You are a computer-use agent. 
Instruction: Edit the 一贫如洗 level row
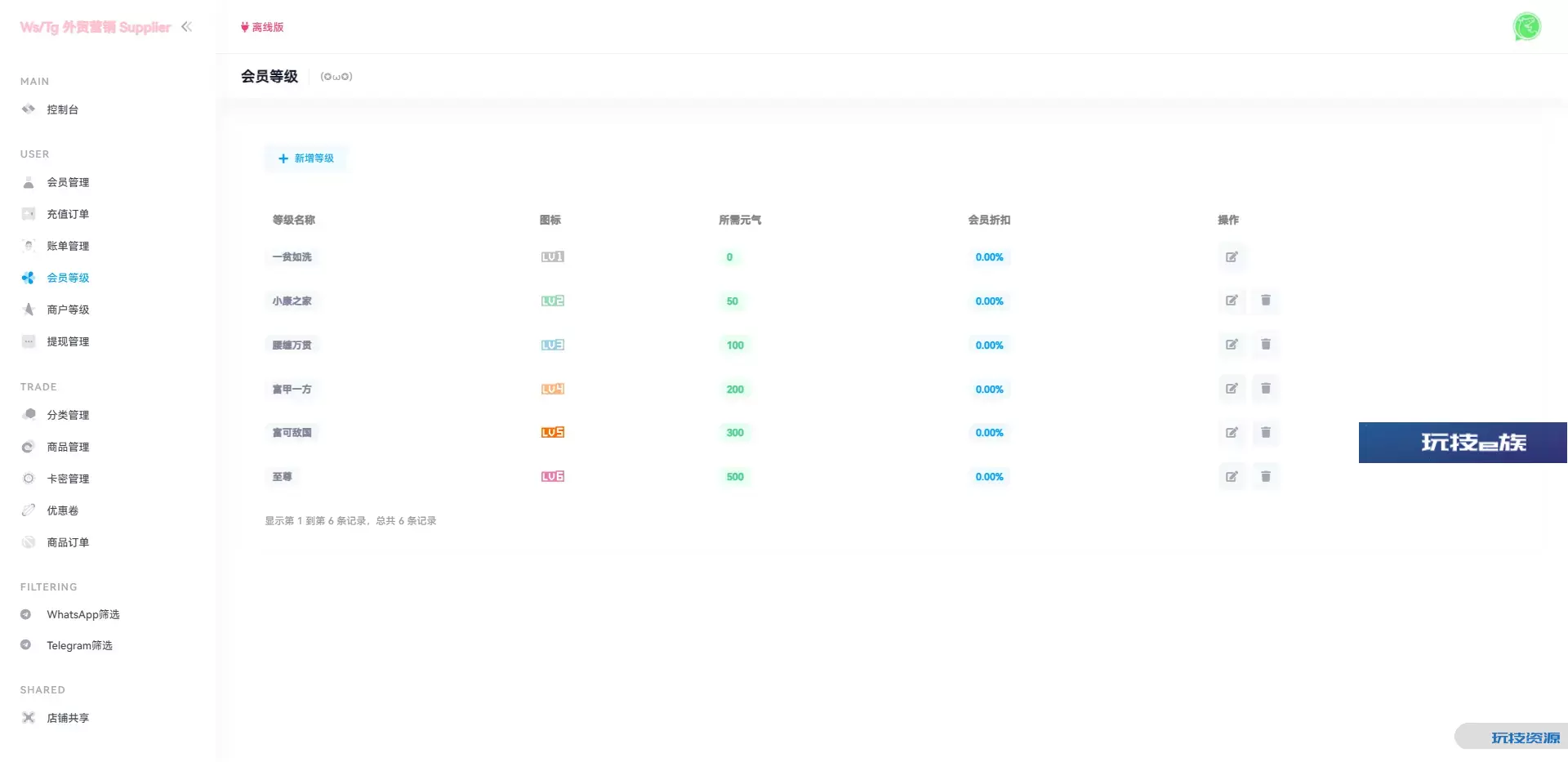(x=1232, y=257)
